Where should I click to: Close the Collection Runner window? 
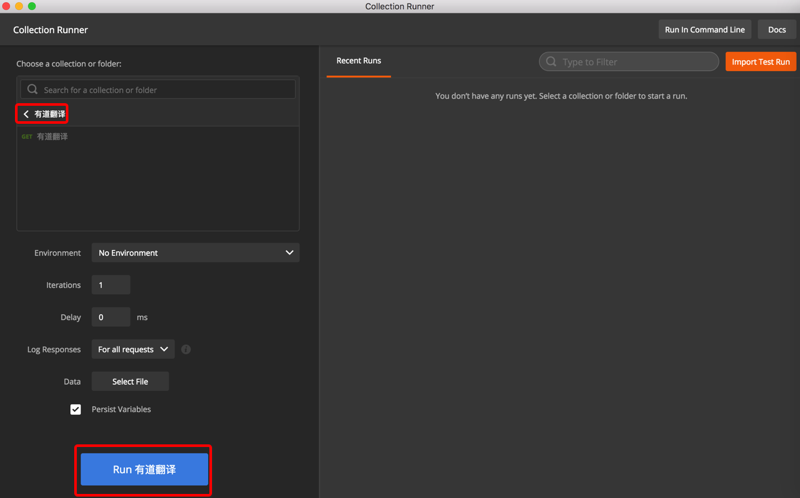[6, 6]
